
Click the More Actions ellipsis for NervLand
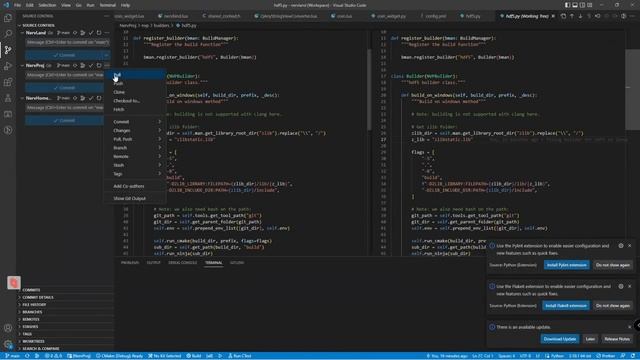107,33
